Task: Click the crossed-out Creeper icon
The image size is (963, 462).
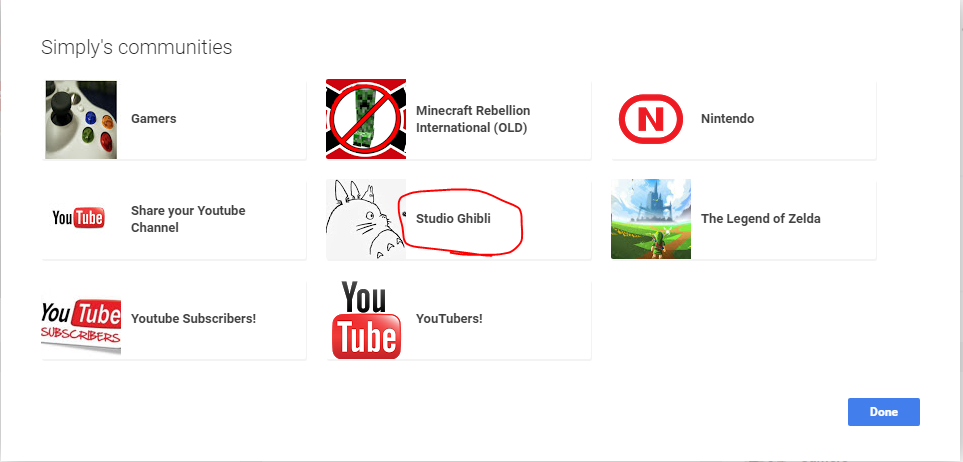Action: tap(366, 119)
